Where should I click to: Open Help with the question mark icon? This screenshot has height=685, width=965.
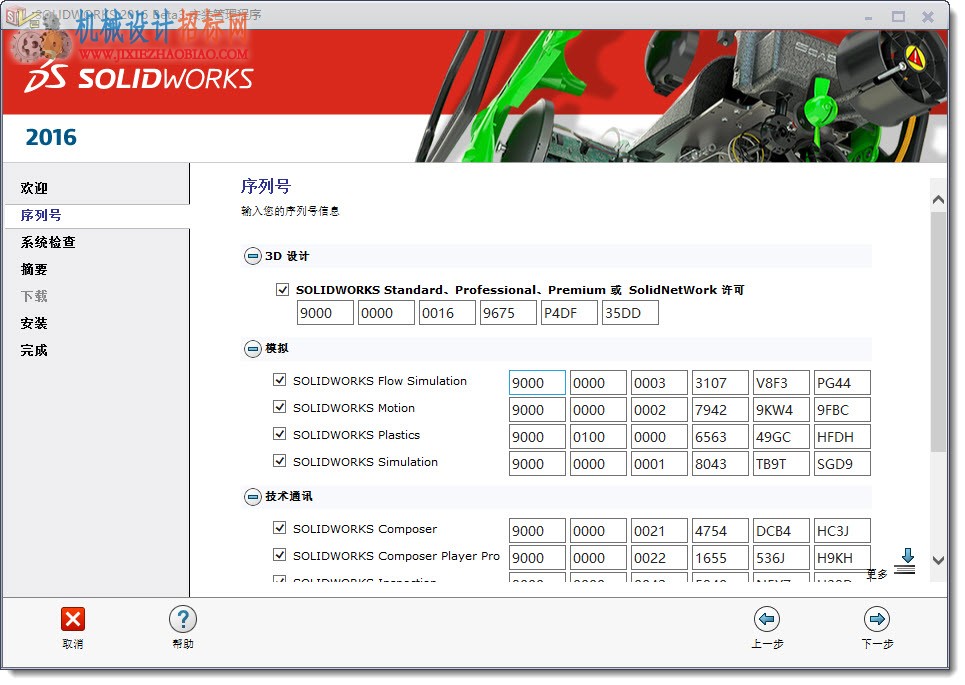tap(183, 620)
